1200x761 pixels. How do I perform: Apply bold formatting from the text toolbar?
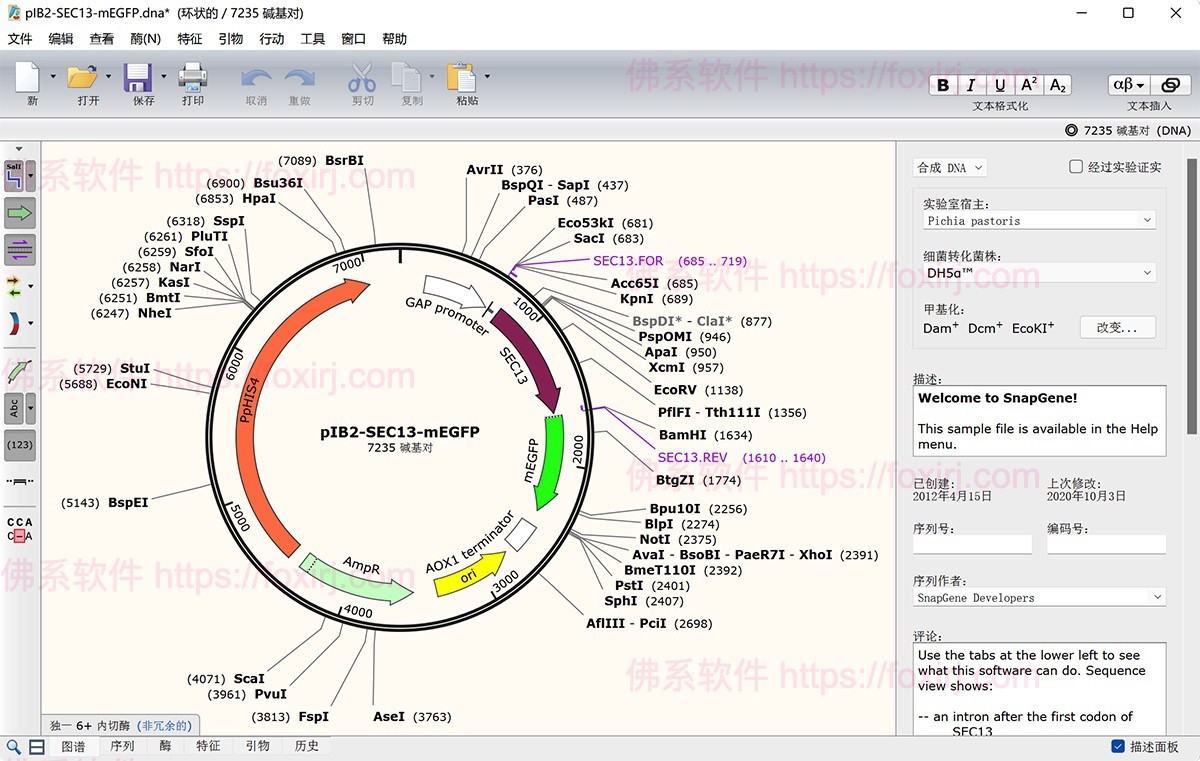point(941,85)
